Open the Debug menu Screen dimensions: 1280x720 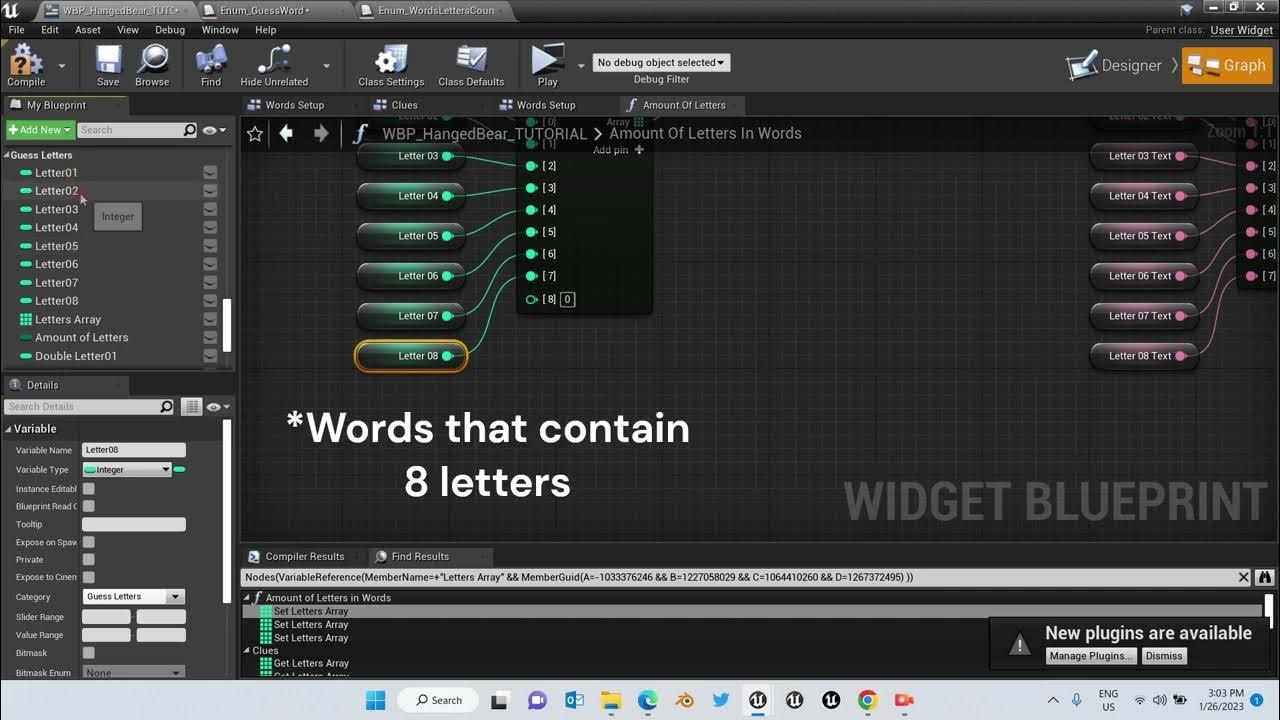click(x=169, y=30)
